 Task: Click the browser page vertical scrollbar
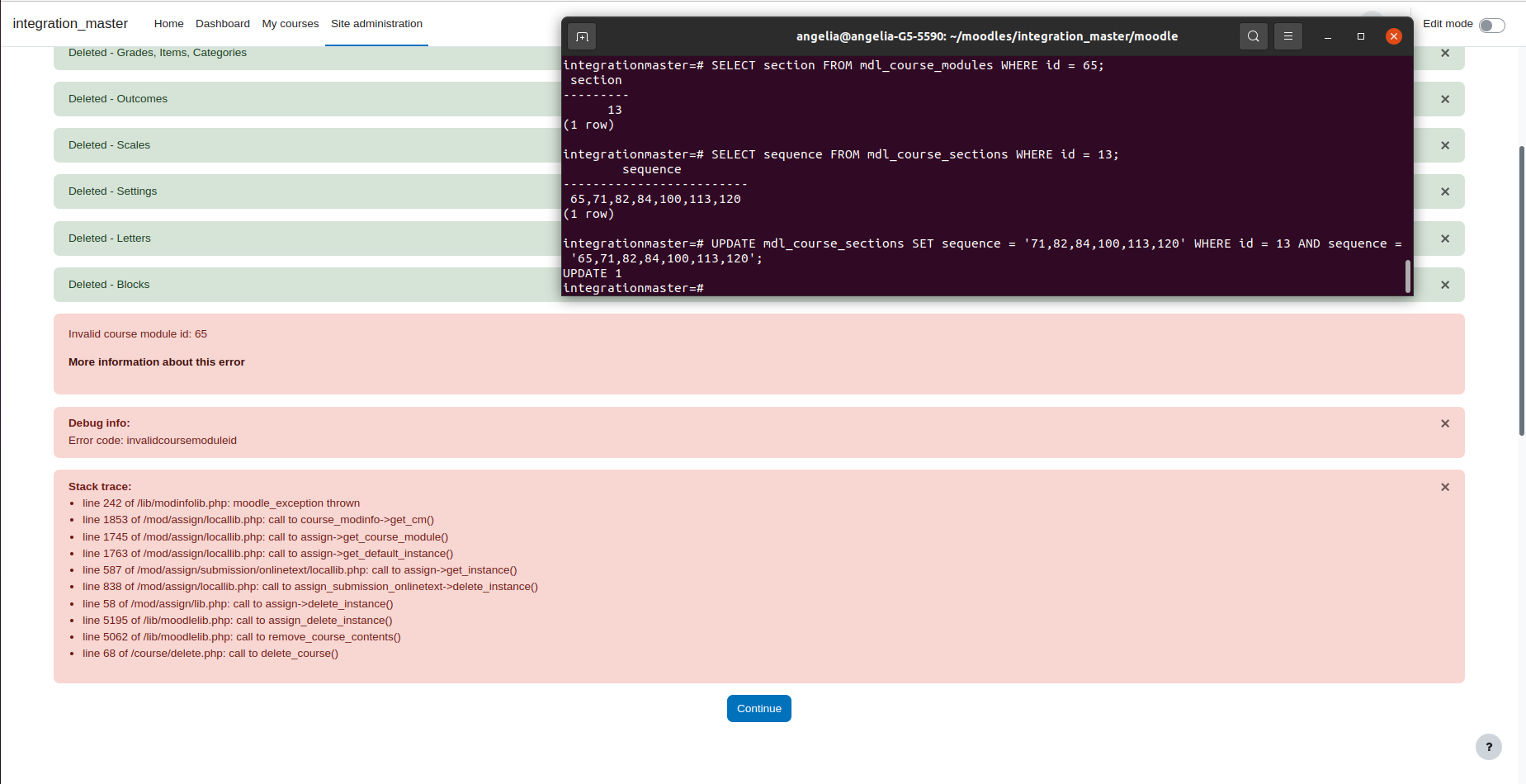1522,290
